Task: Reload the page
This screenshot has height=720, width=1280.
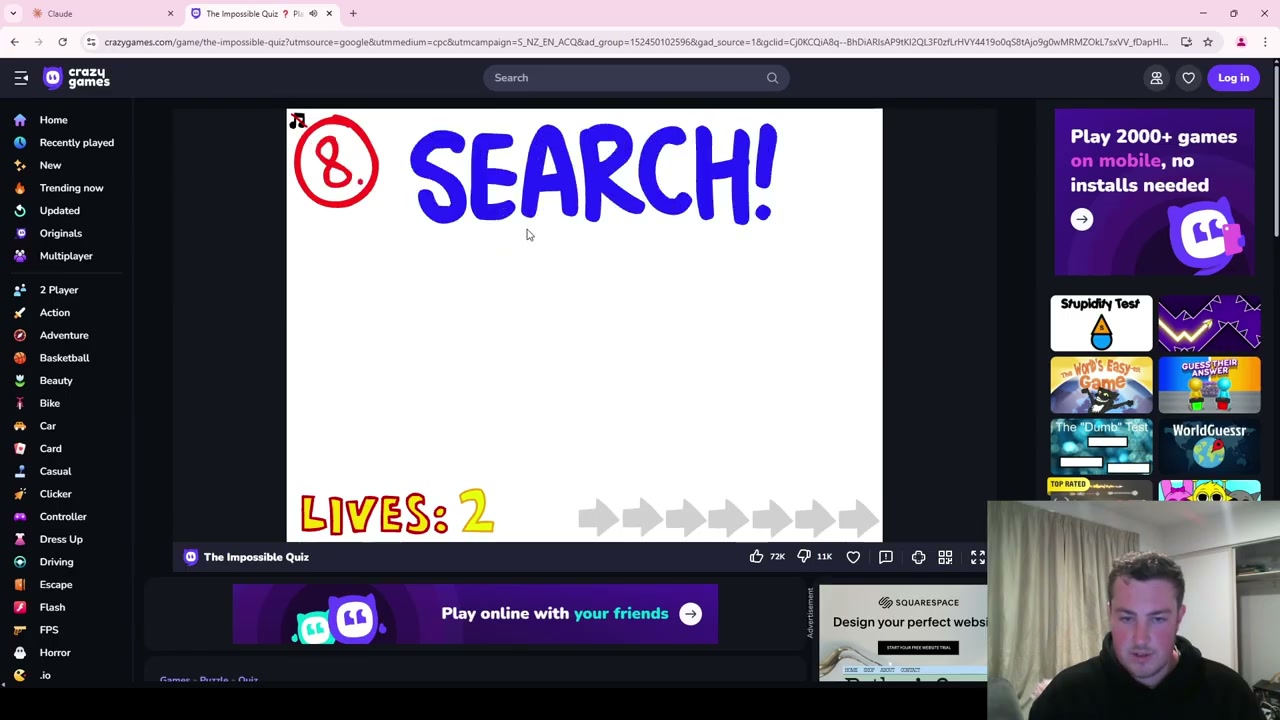Action: click(62, 42)
